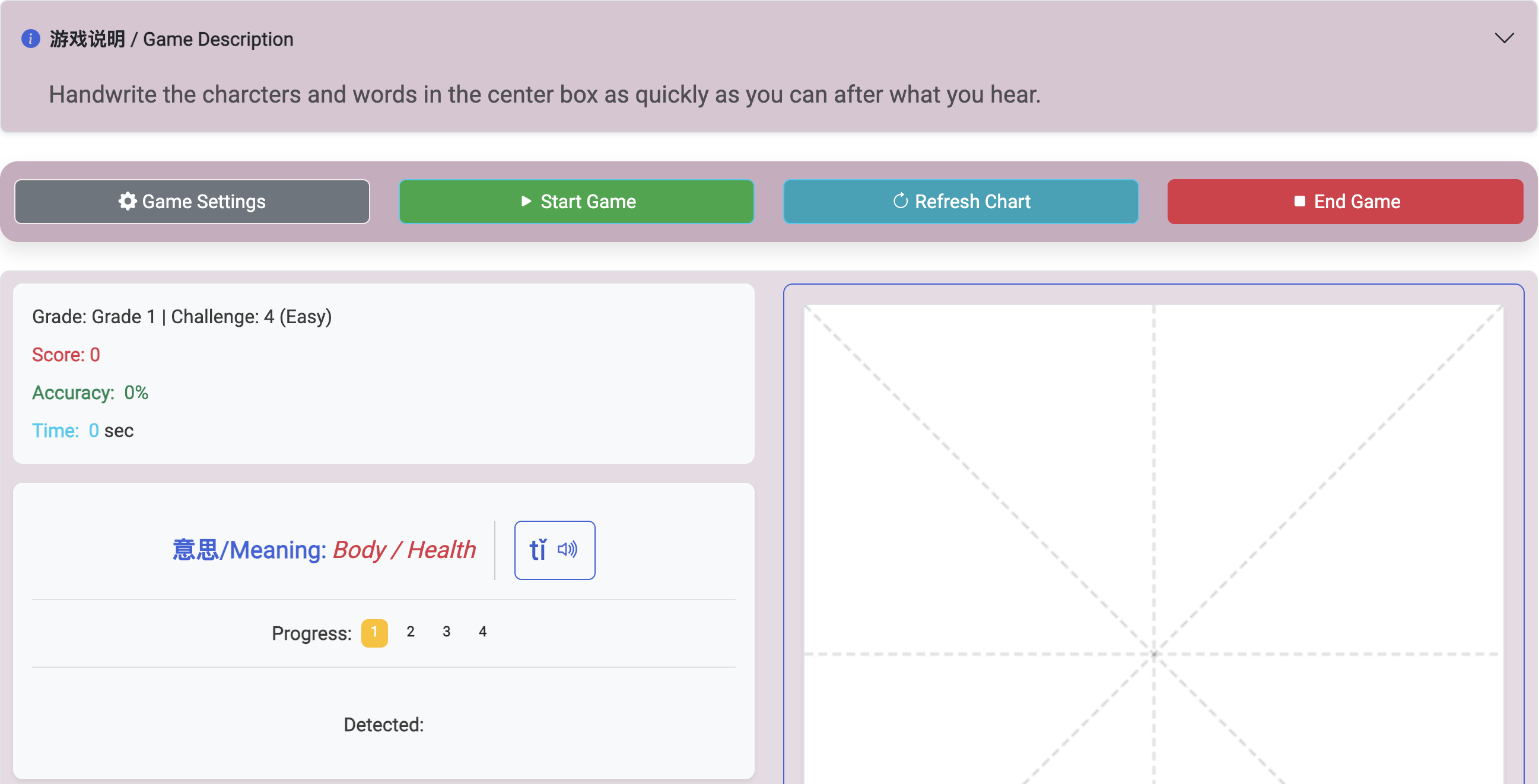Image resolution: width=1539 pixels, height=784 pixels.
Task: Click the Body / Health meaning text
Action: point(404,549)
